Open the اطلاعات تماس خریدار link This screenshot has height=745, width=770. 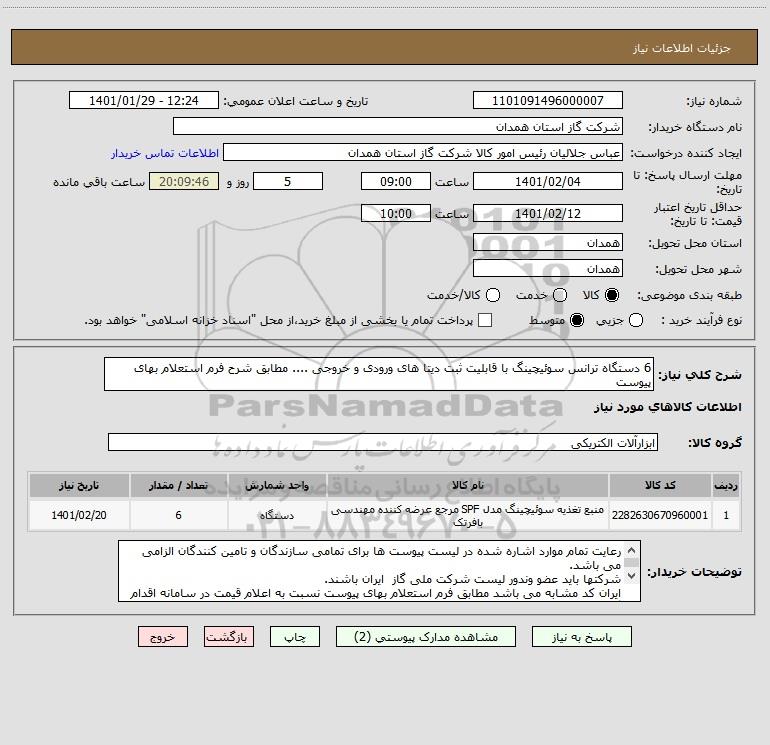[165, 153]
